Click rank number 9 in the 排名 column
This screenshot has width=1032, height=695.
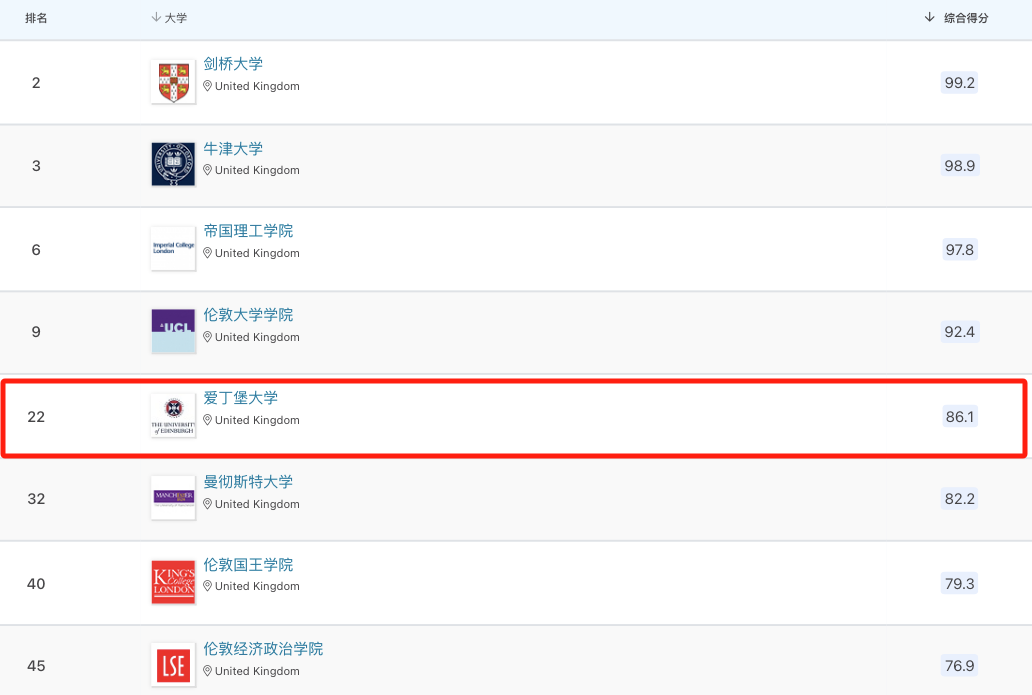[x=36, y=332]
